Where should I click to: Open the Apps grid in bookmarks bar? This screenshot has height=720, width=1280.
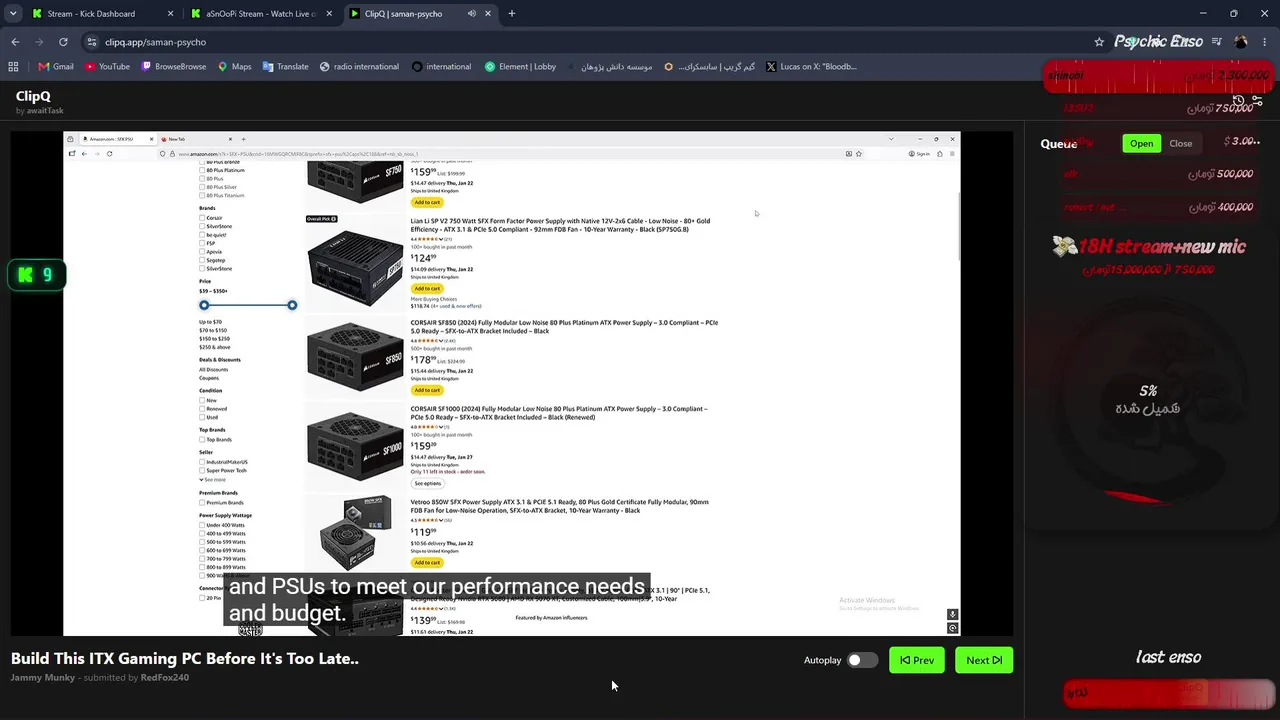[x=13, y=67]
